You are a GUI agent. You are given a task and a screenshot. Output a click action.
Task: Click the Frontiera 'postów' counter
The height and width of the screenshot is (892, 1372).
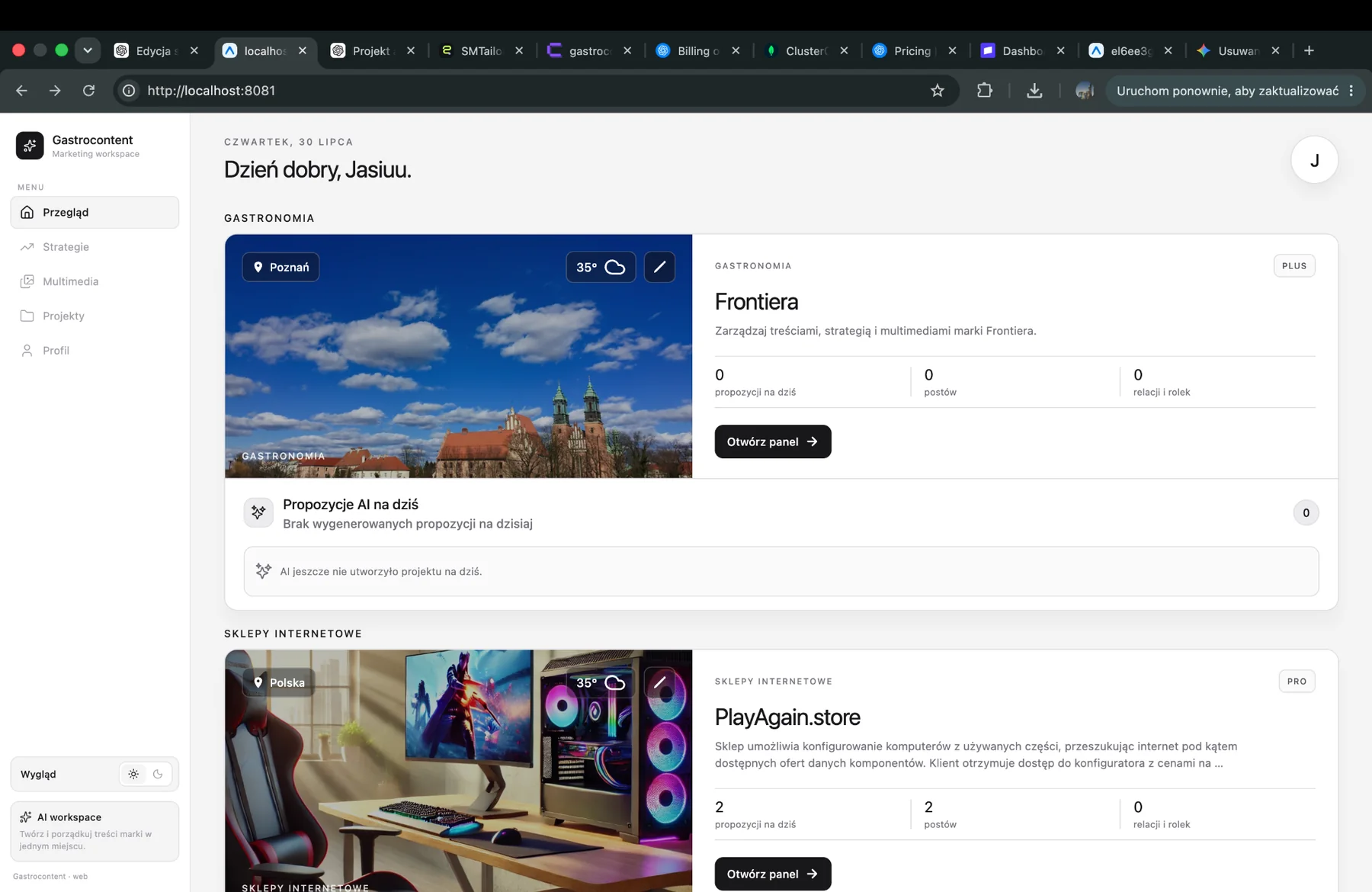tap(940, 382)
